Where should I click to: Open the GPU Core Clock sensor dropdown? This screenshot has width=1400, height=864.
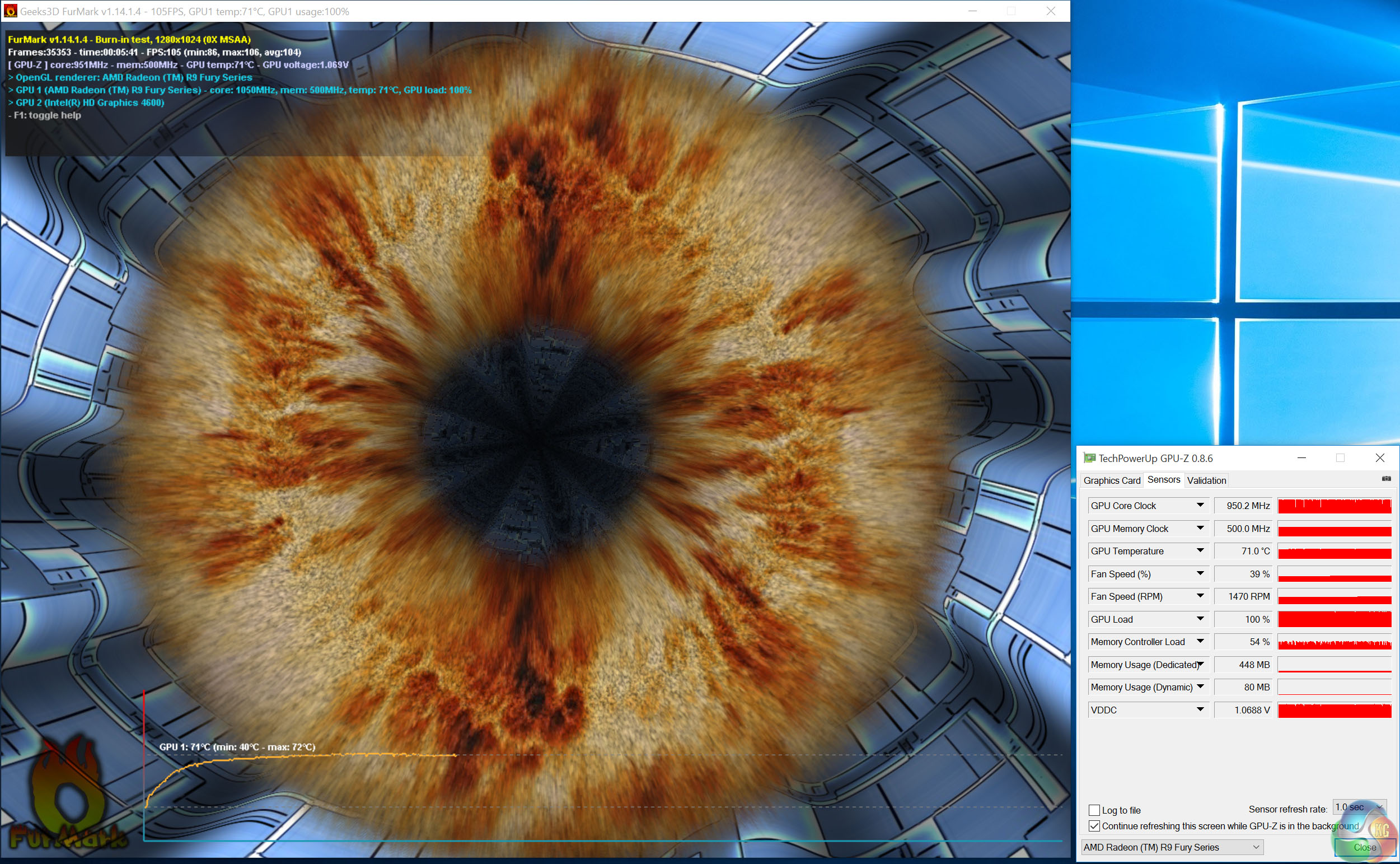[1200, 505]
